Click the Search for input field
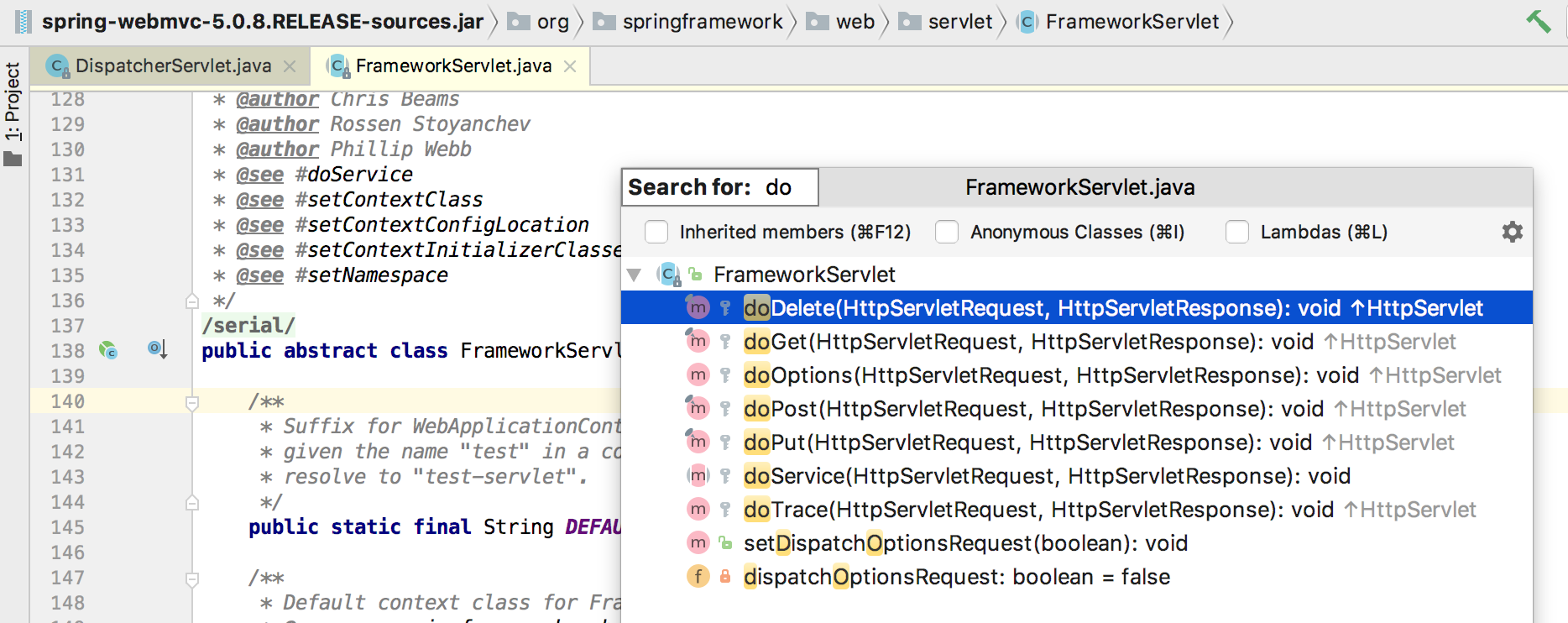 pos(720,186)
